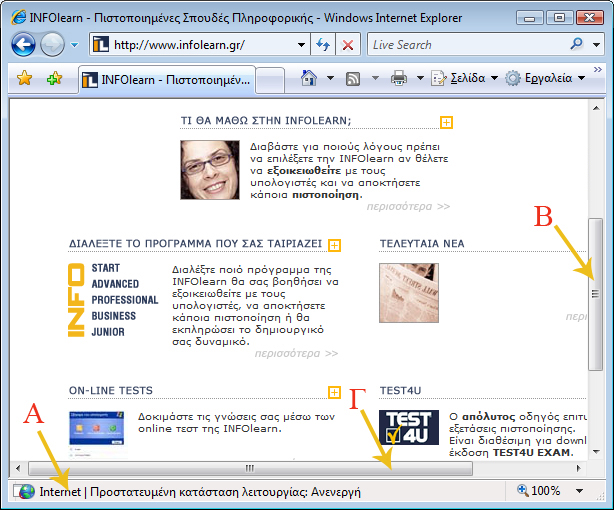Click the START program link

coord(106,268)
